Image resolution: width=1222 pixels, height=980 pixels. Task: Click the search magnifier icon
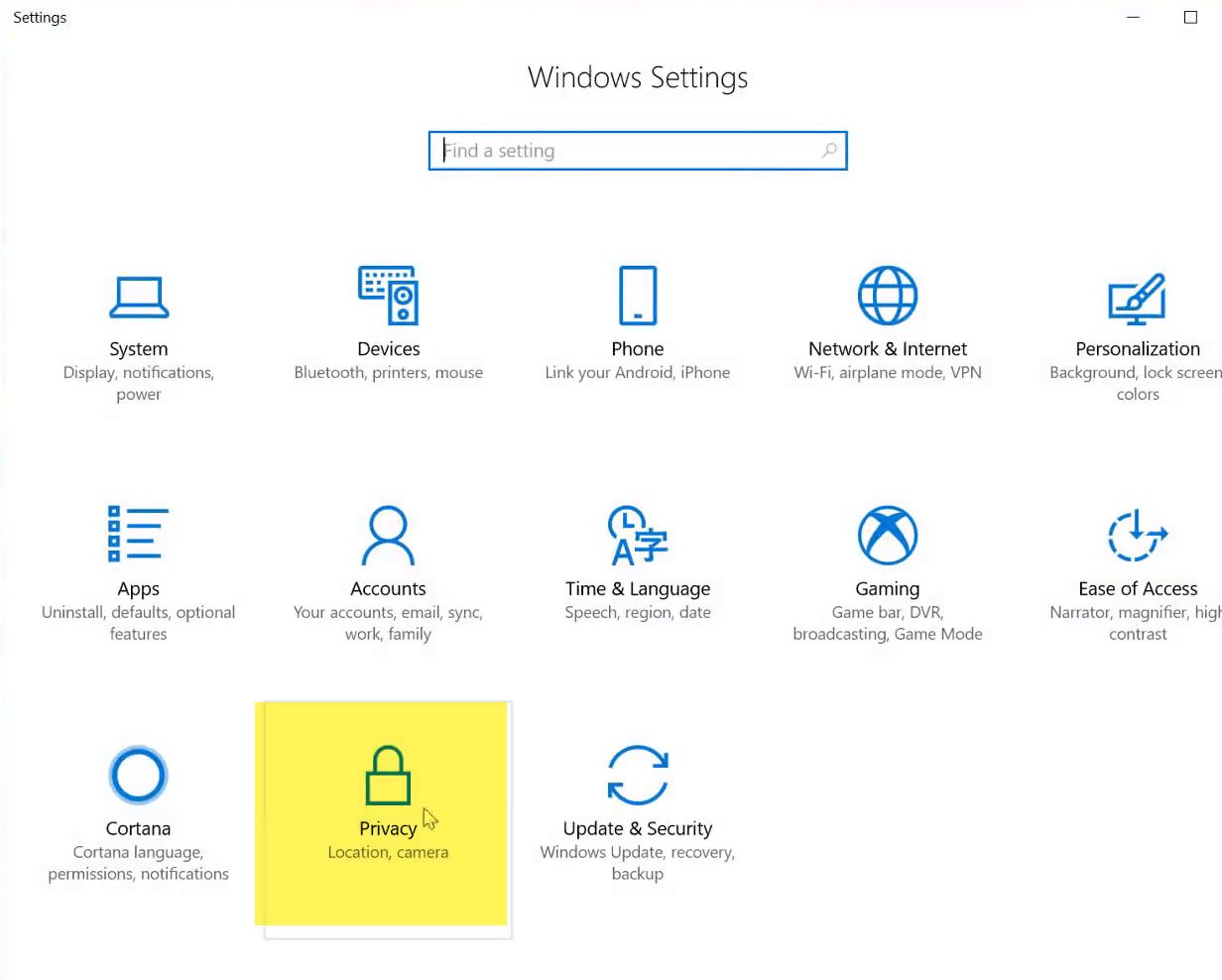[x=829, y=151]
